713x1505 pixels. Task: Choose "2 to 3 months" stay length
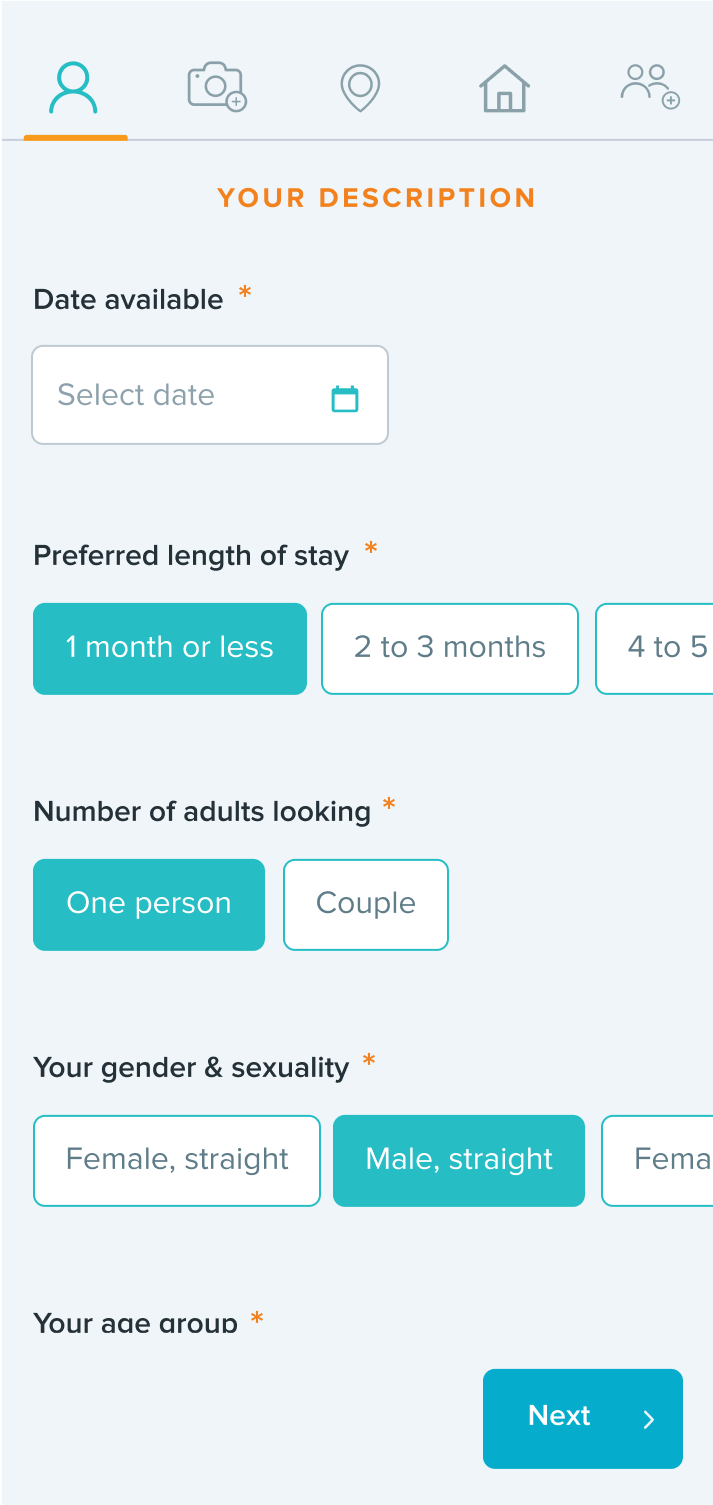(x=450, y=648)
